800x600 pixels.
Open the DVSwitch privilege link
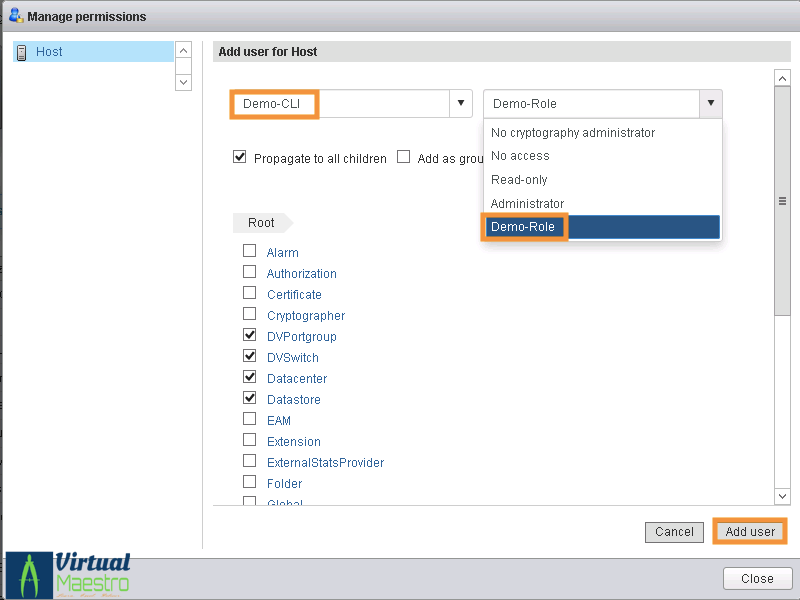293,358
